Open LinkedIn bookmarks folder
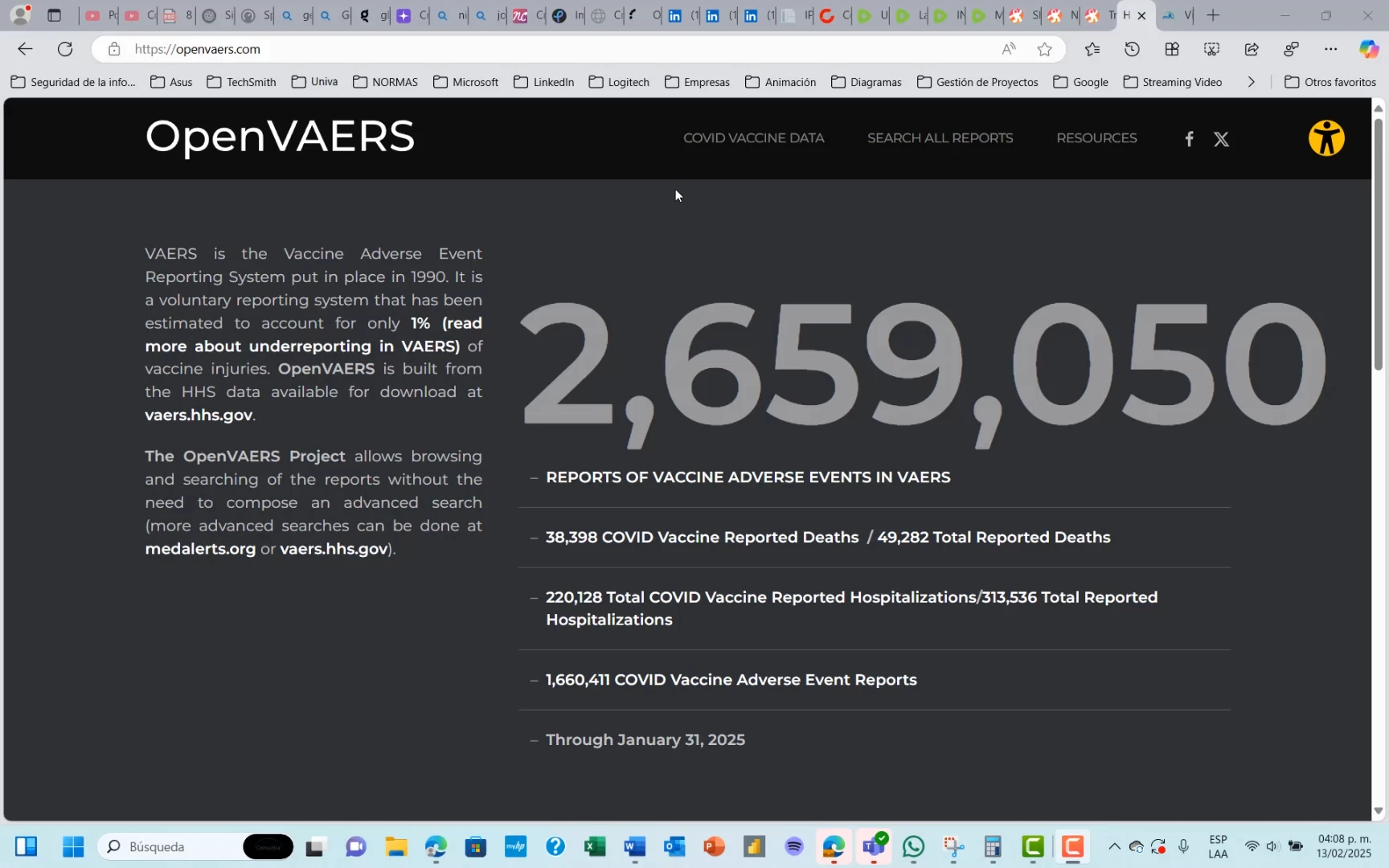 click(x=543, y=82)
